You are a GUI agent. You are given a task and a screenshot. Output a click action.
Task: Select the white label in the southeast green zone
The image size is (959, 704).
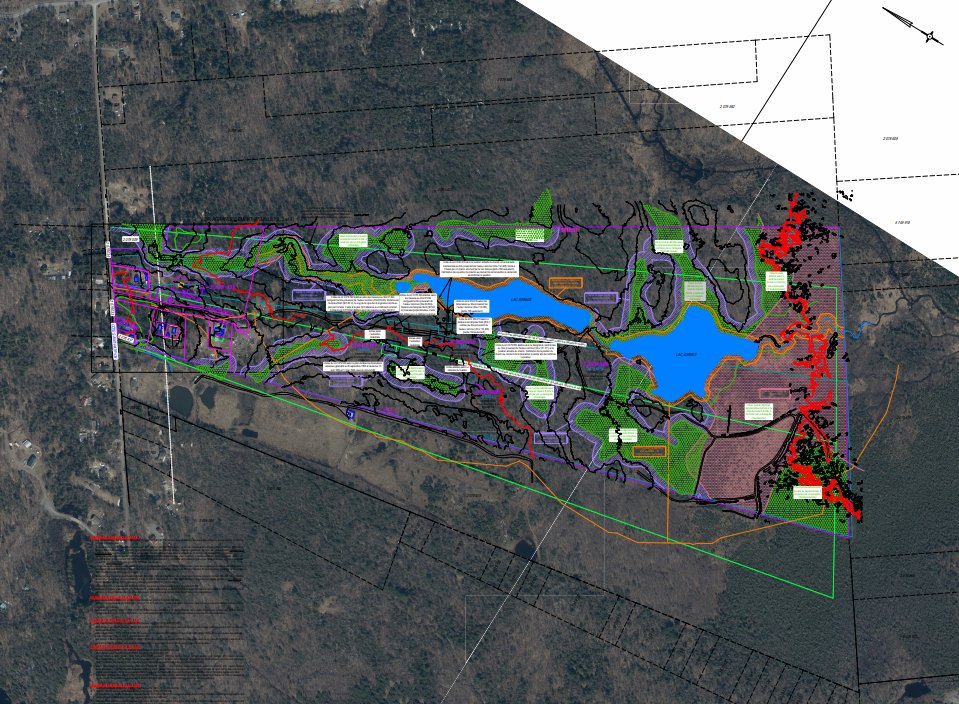coord(807,493)
